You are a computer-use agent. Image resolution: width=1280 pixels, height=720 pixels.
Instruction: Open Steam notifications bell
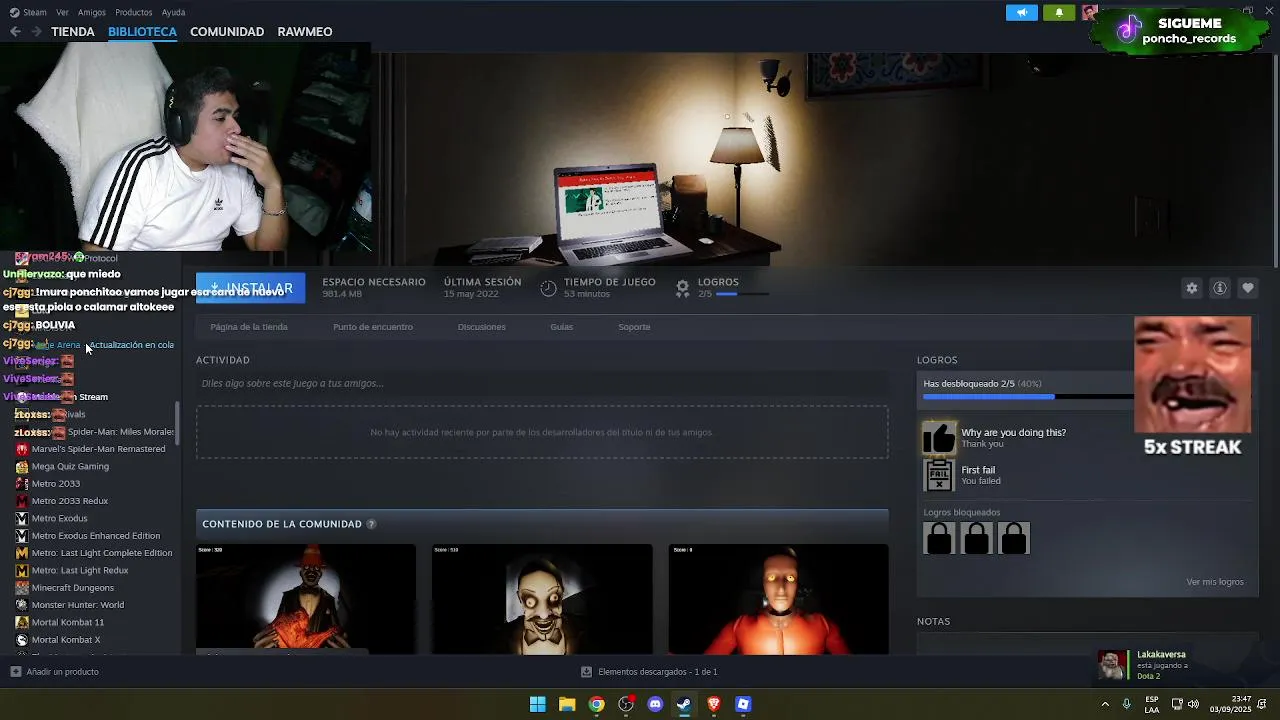click(1059, 13)
